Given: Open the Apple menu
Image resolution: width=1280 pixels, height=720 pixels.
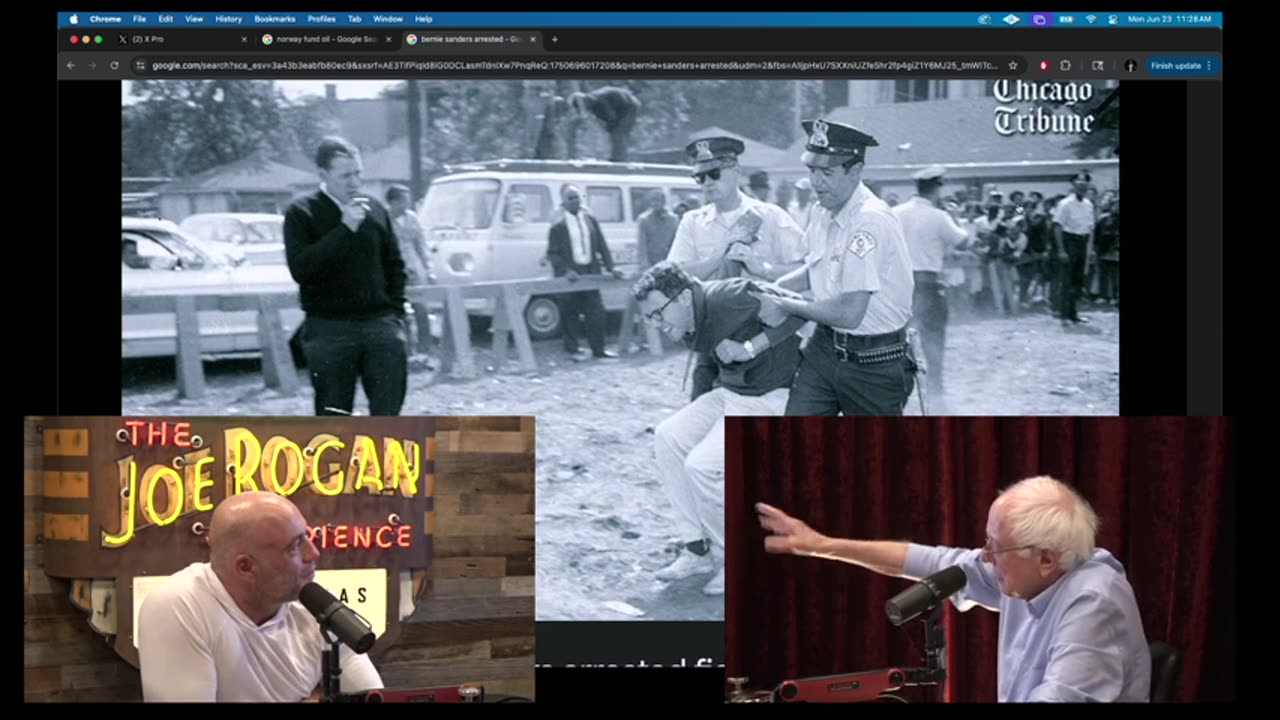Looking at the screenshot, I should coord(73,19).
